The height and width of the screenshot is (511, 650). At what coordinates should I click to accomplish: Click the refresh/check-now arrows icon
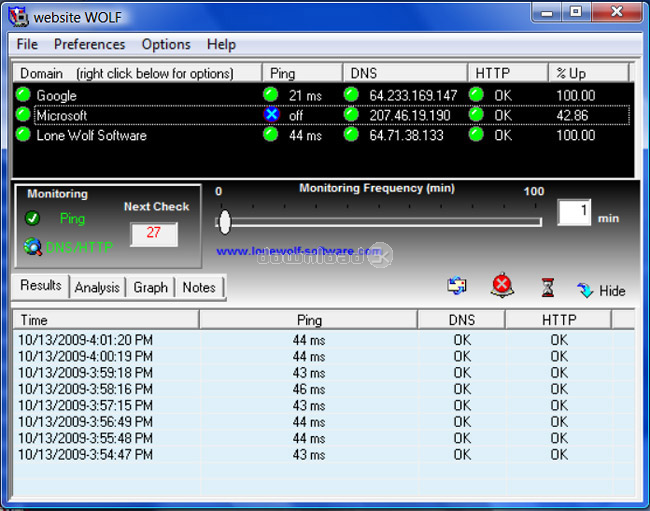[x=457, y=286]
